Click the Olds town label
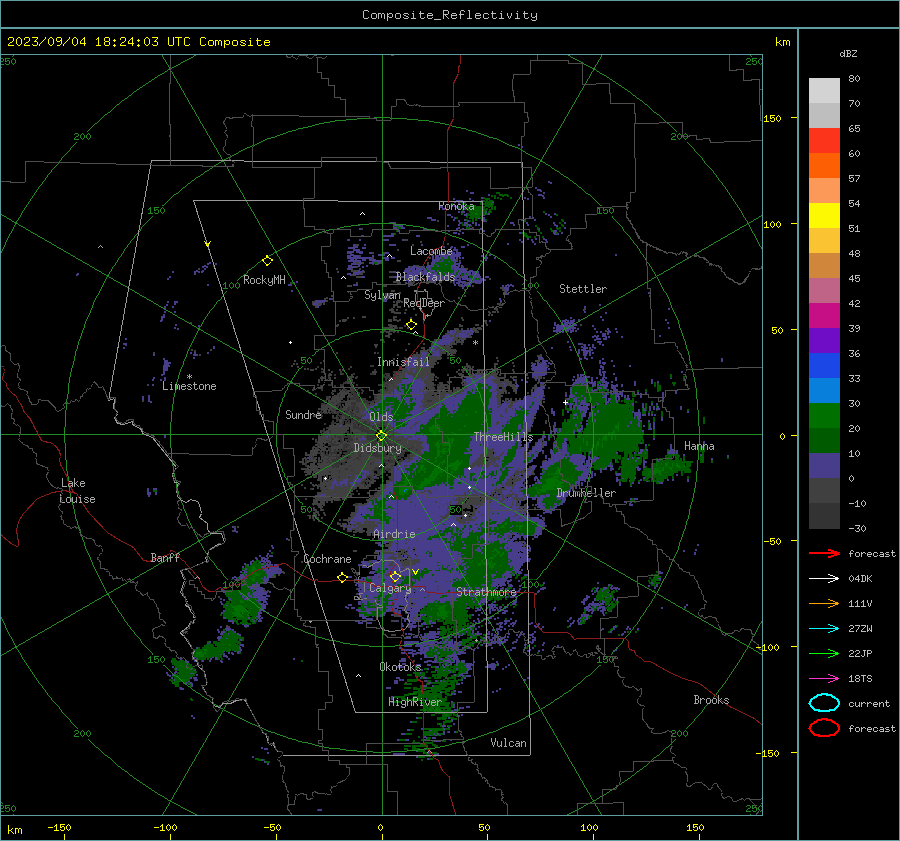The width and height of the screenshot is (900, 841). click(x=381, y=417)
